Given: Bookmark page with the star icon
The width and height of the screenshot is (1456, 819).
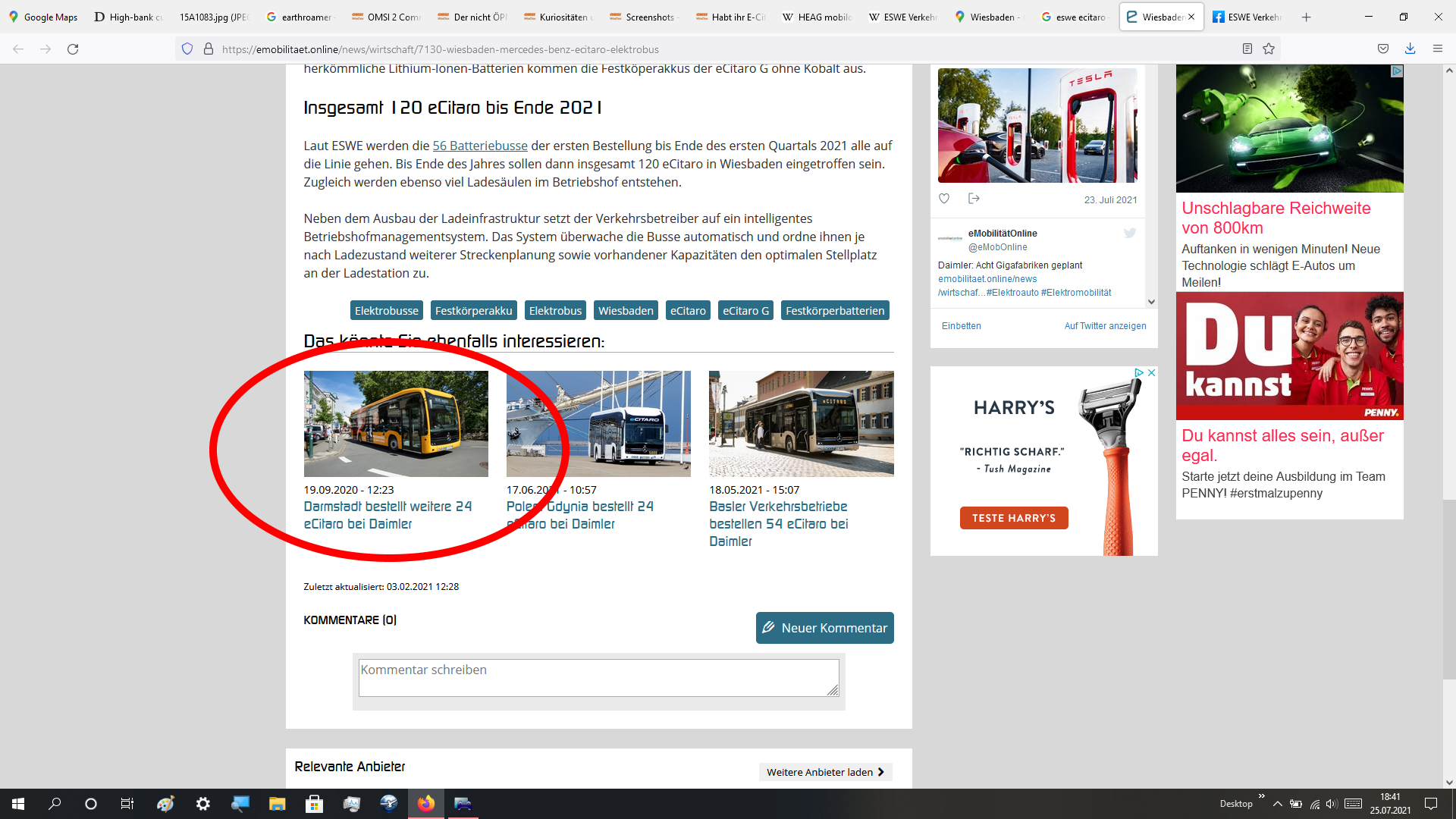Looking at the screenshot, I should 1269,49.
